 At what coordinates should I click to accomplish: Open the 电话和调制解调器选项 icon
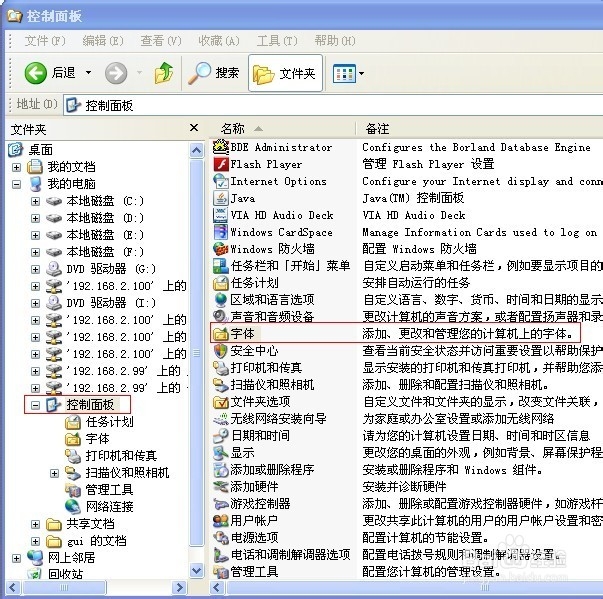pos(221,554)
